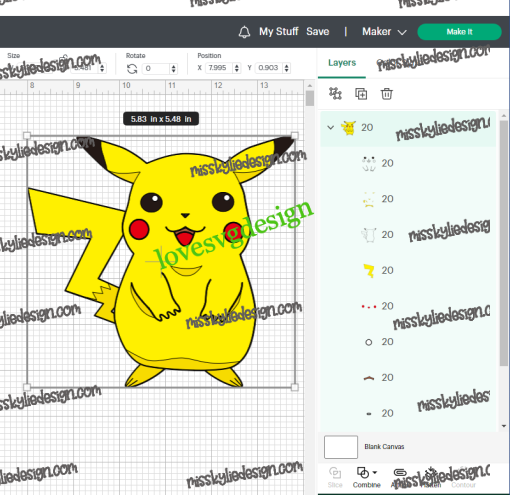Click the X position stepper
This screenshot has height=495, width=510.
pyautogui.click(x=237, y=68)
